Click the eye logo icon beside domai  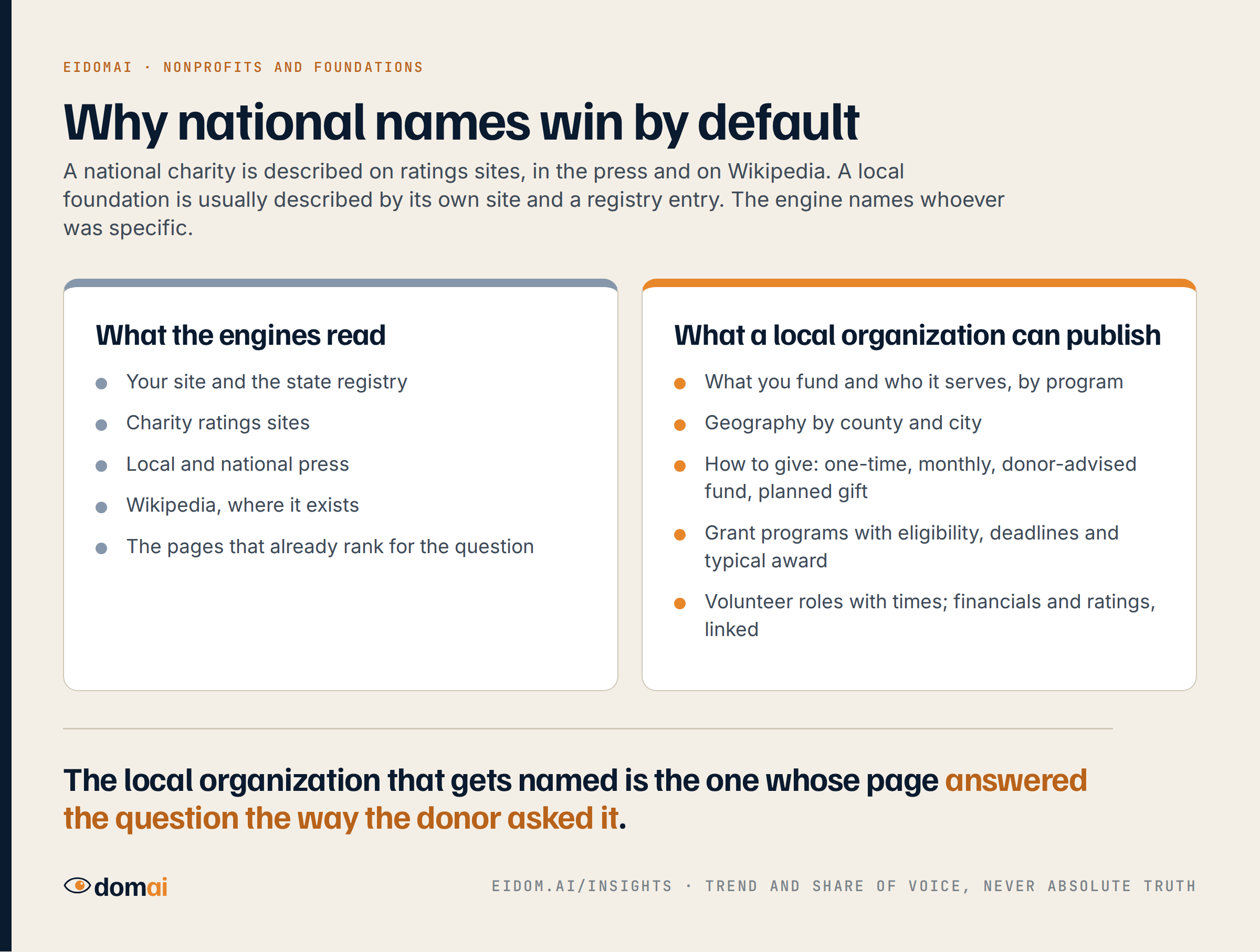[77, 886]
